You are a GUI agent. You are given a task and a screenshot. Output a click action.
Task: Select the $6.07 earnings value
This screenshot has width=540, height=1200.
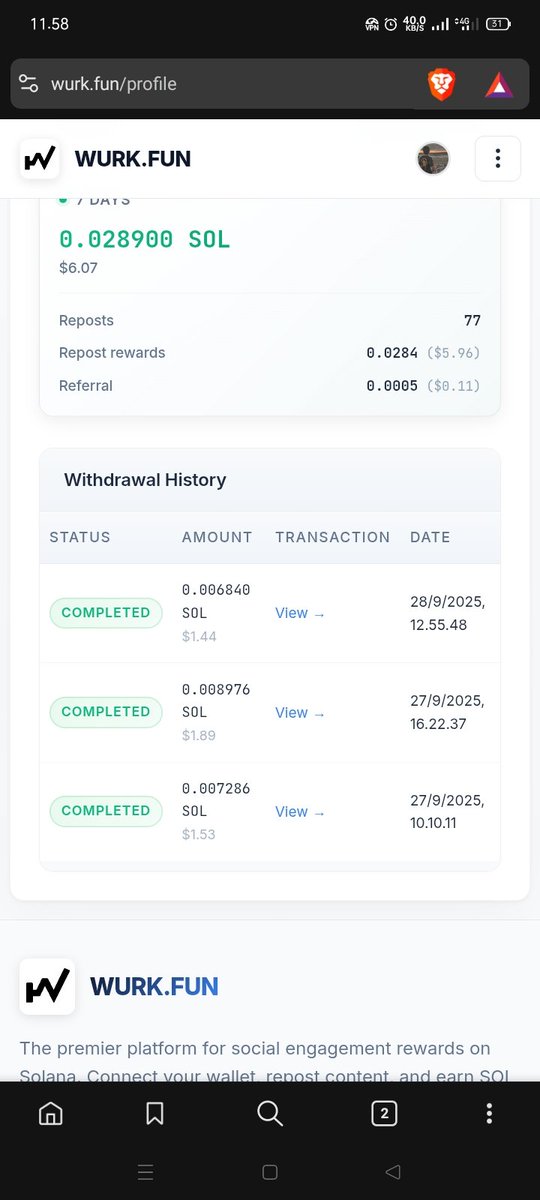(79, 268)
